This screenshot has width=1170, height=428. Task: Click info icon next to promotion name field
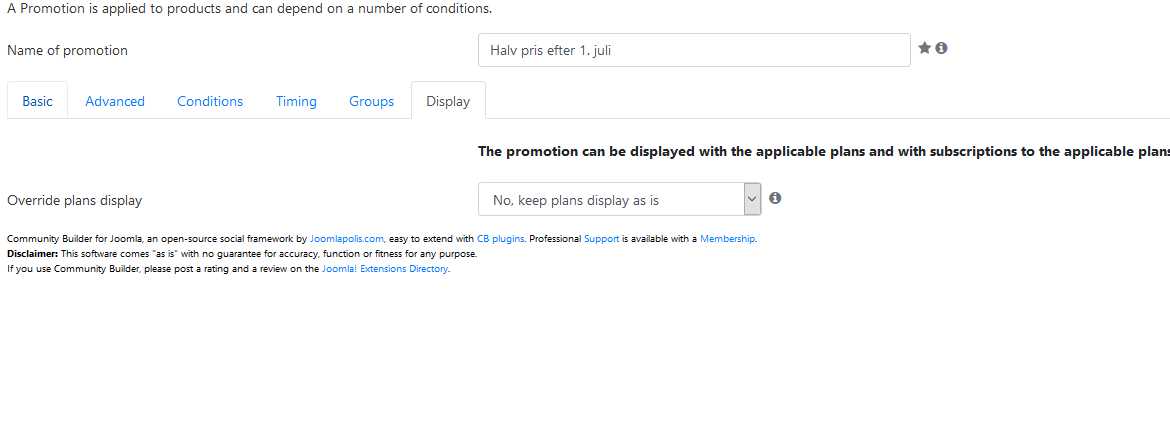pos(942,48)
